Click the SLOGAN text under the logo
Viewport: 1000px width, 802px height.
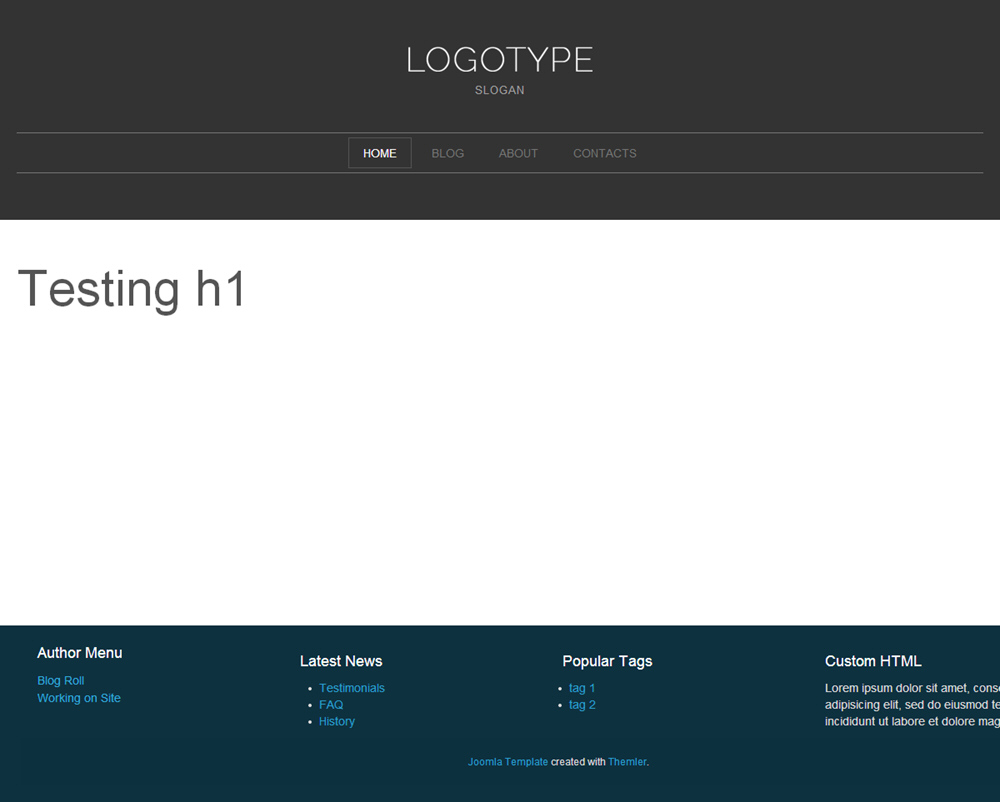[499, 90]
